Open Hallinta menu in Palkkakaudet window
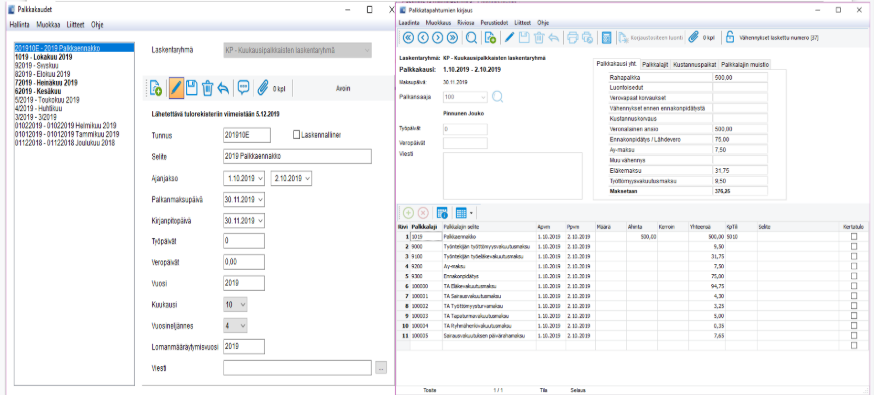Screen dimensions: 874x395 pyautogui.click(x=20, y=25)
